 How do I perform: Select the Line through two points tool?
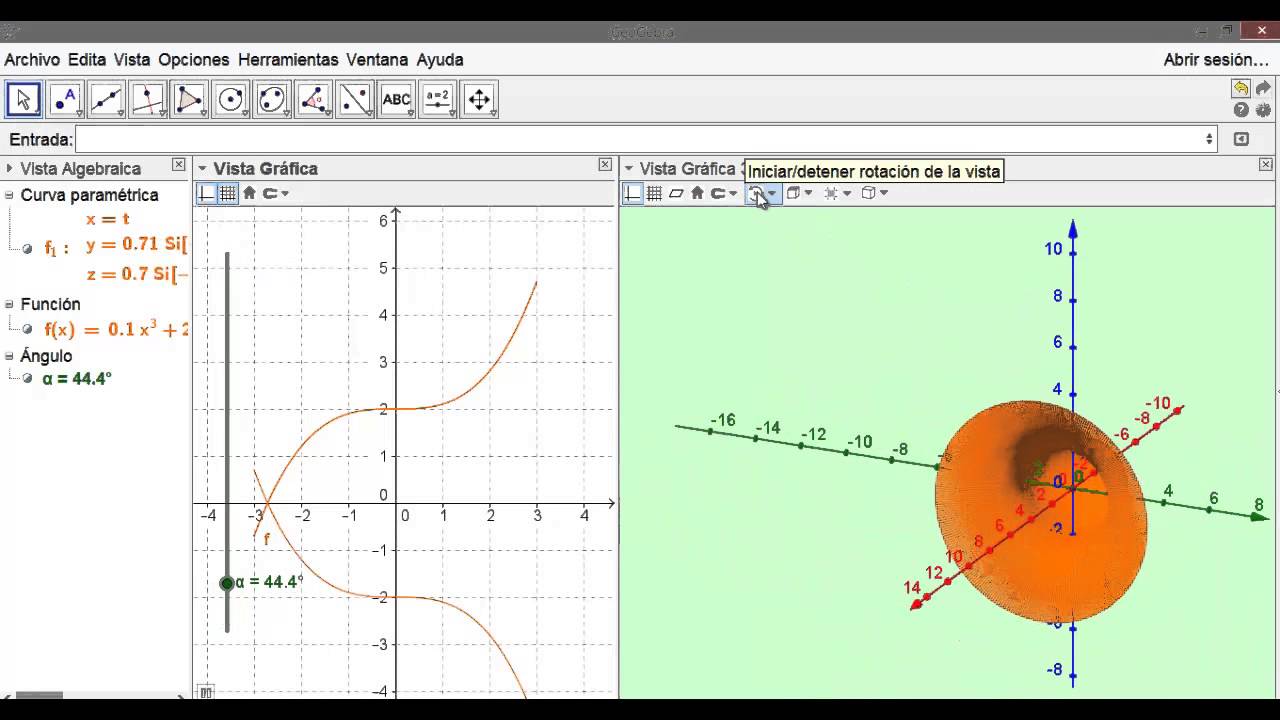point(106,99)
